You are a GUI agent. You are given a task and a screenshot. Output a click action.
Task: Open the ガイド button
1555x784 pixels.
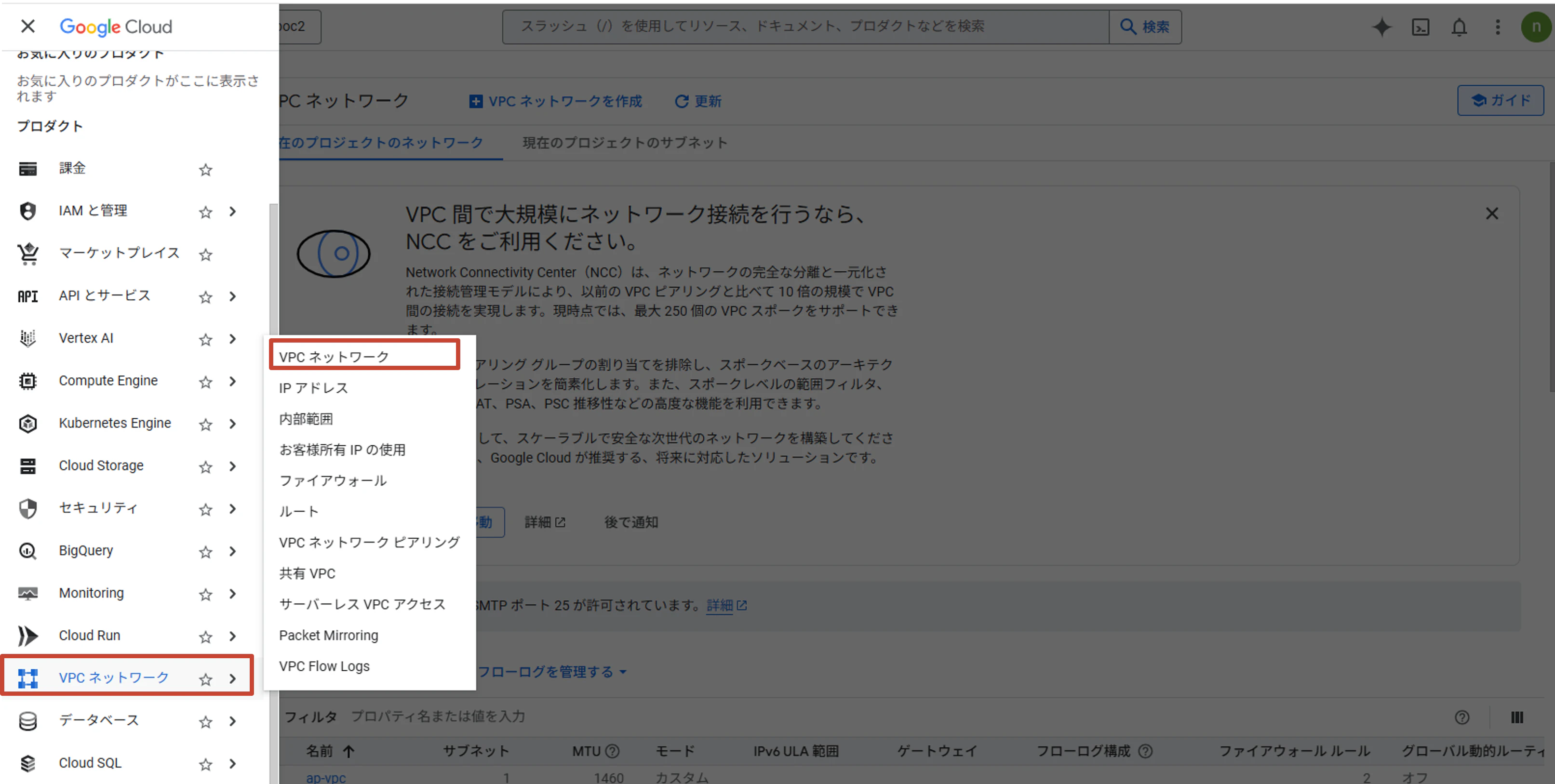pyautogui.click(x=1500, y=100)
